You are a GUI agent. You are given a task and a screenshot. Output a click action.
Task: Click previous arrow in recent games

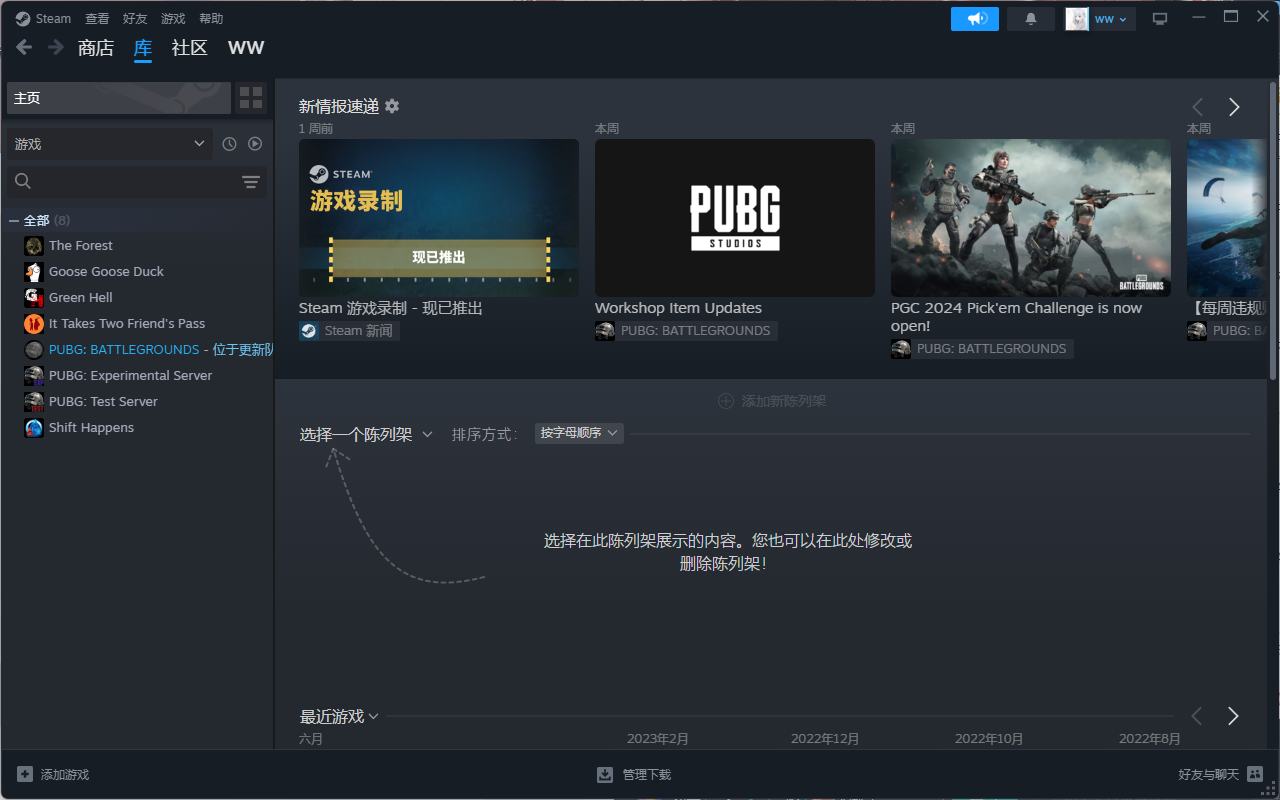[x=1196, y=716]
